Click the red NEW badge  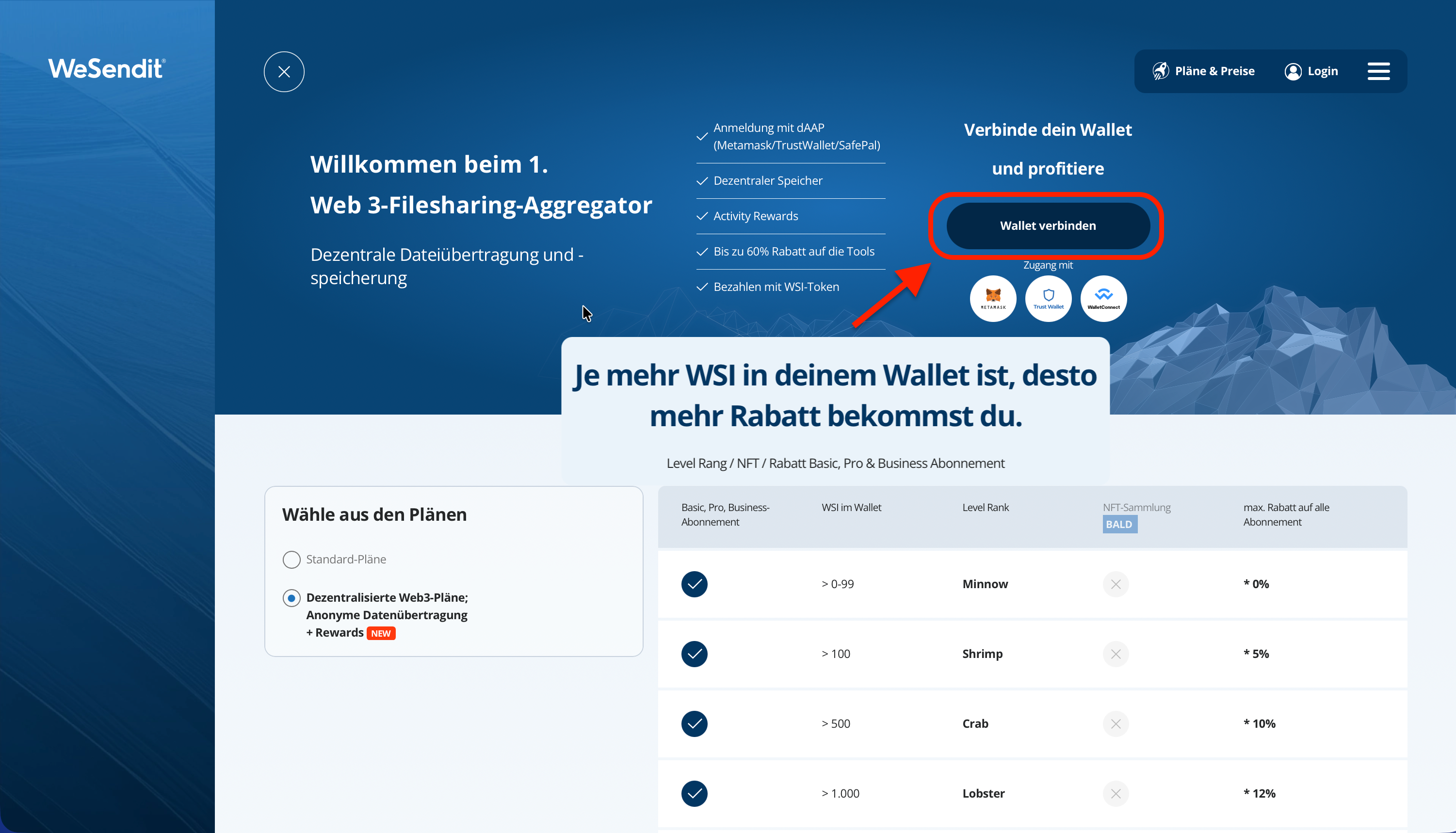click(380, 633)
